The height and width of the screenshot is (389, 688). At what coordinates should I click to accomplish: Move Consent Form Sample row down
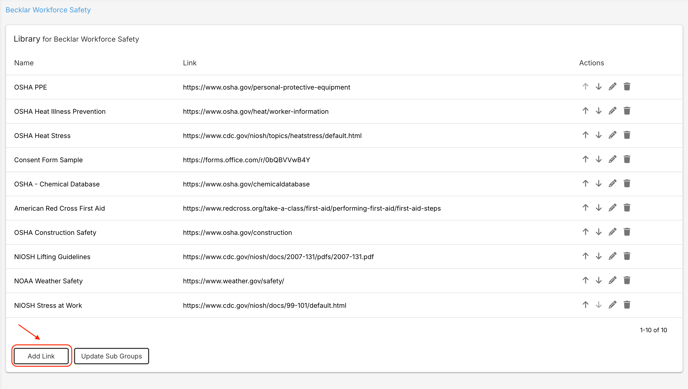[598, 159]
